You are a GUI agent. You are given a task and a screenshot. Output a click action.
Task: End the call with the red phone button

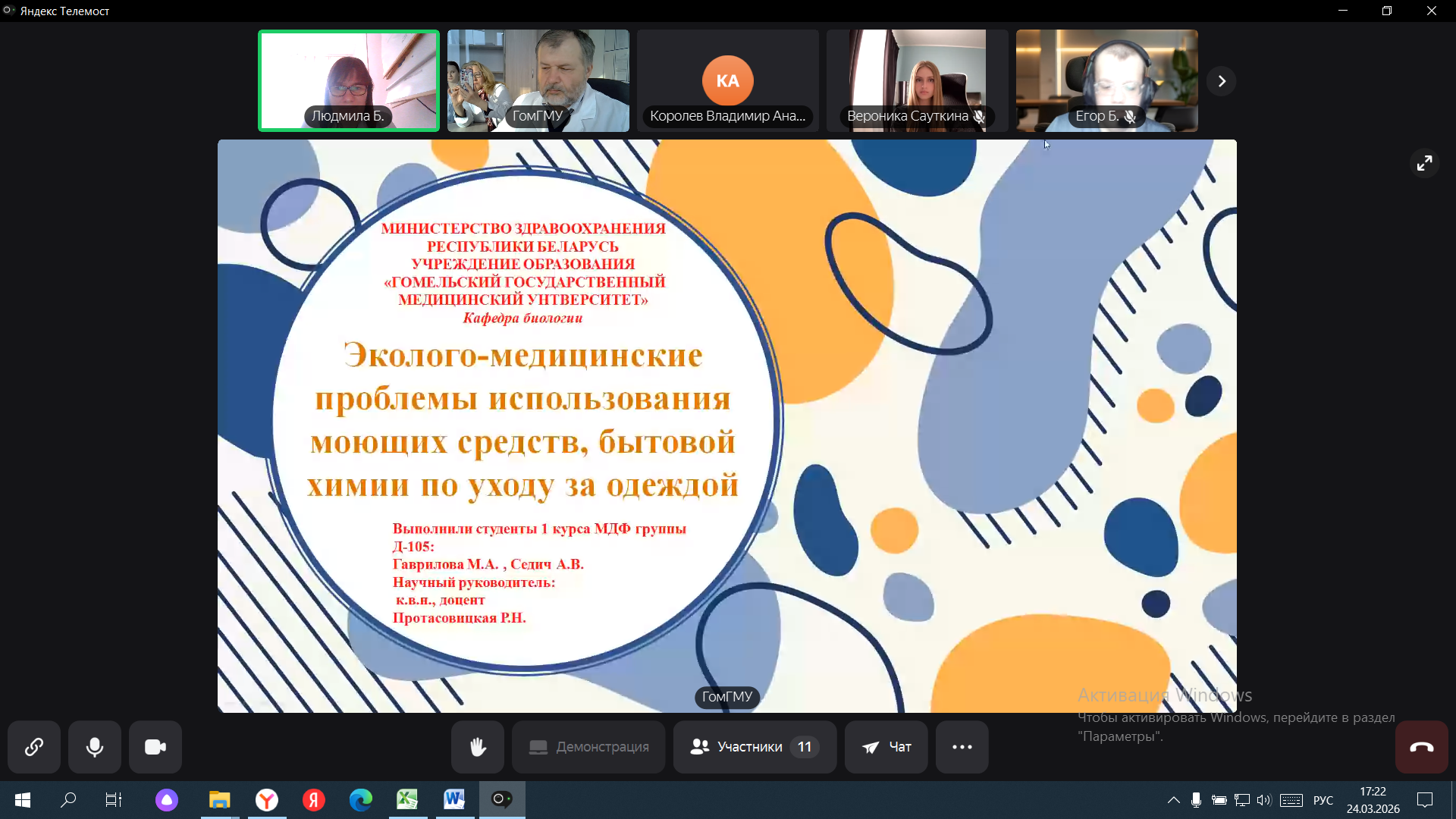click(x=1421, y=747)
